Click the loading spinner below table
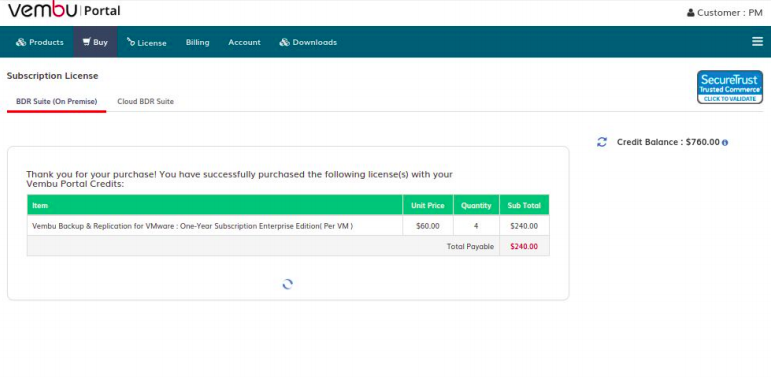This screenshot has height=377, width=771. point(288,284)
